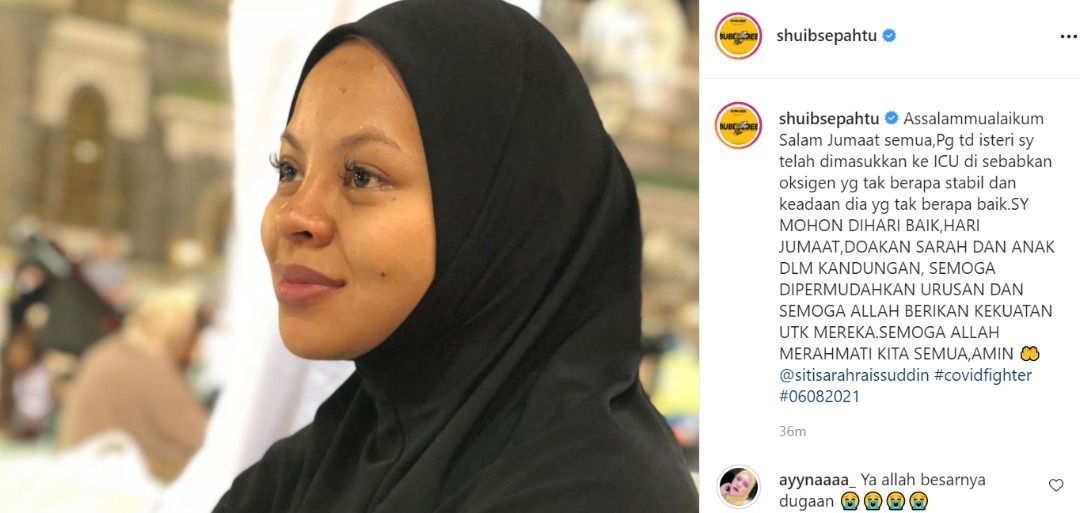The width and height of the screenshot is (1080, 513).
Task: Click the 36m post timestamp
Action: tap(792, 432)
